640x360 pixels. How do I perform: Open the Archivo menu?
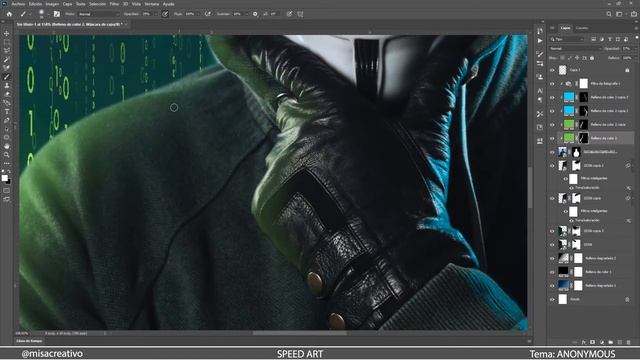(x=18, y=4)
